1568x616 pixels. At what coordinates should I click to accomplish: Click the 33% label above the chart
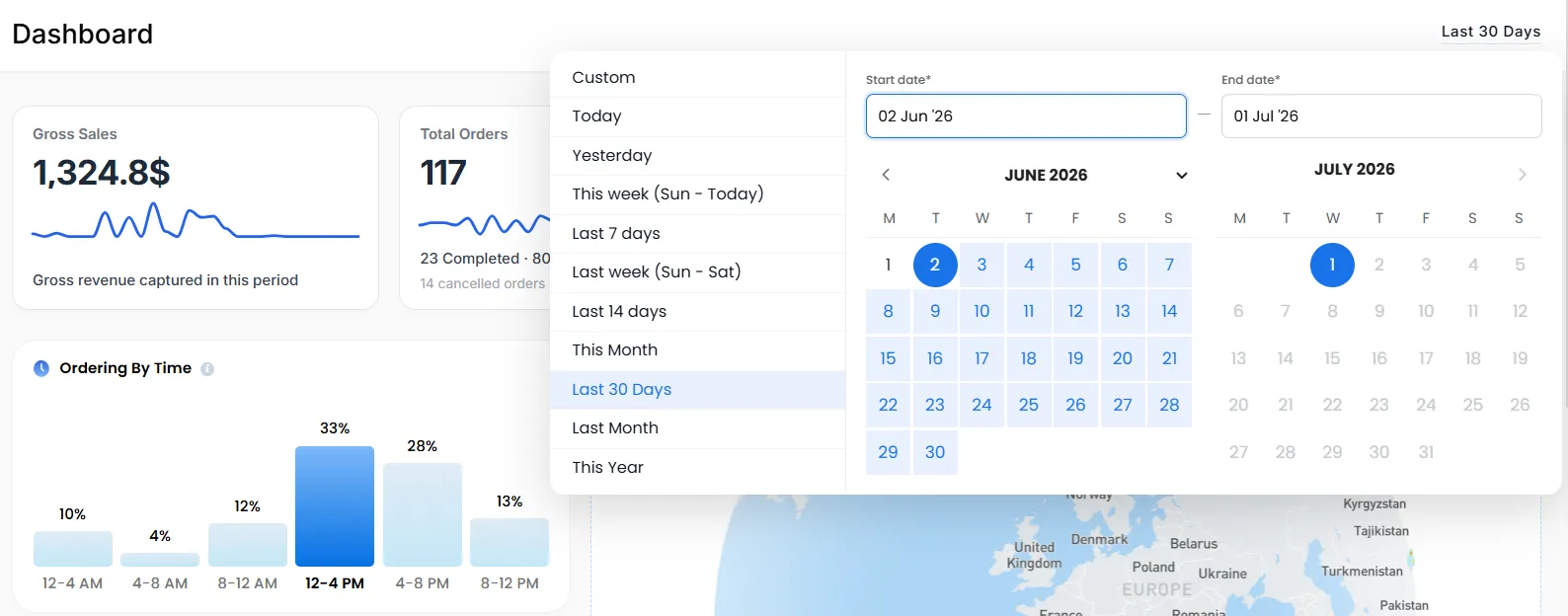(x=335, y=428)
